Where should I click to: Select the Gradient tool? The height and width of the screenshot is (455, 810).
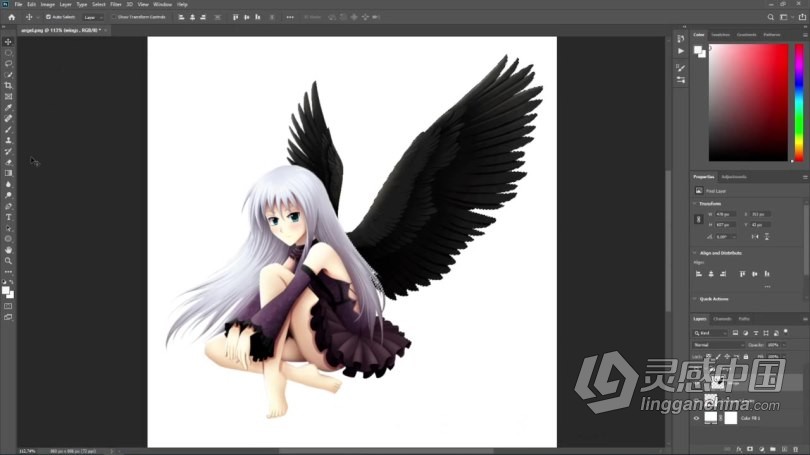pos(8,173)
